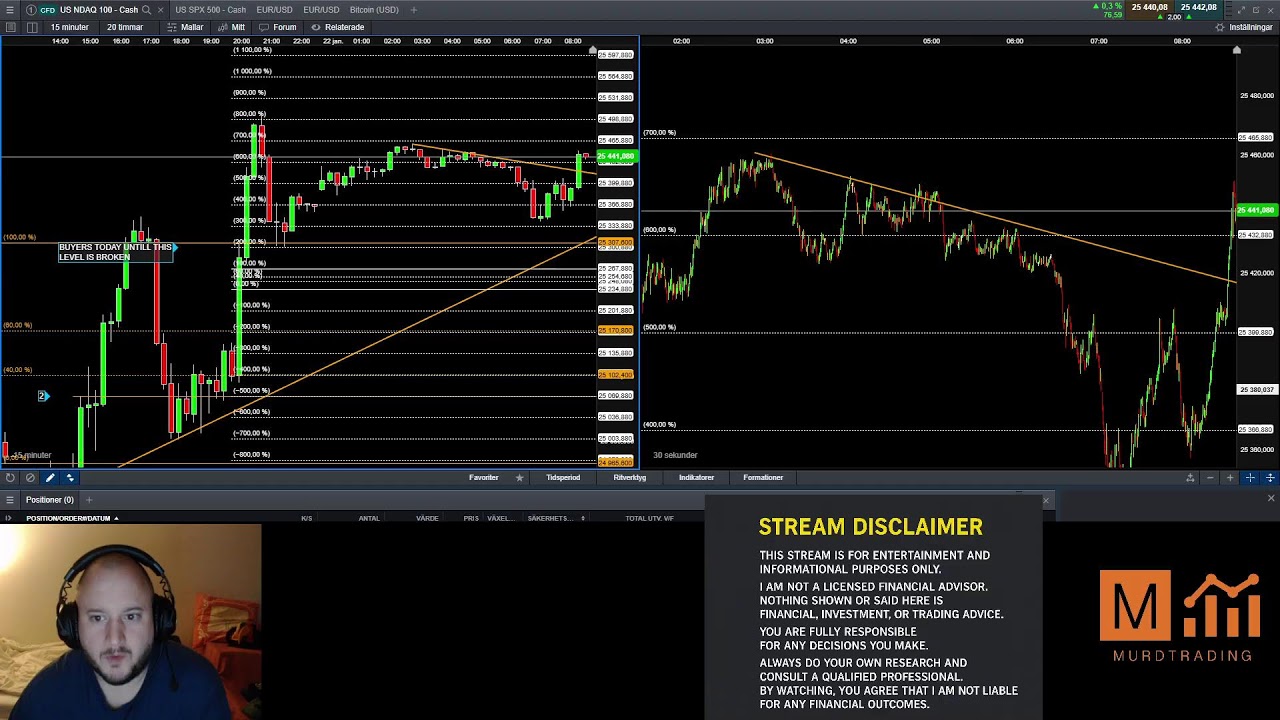1280x720 pixels.
Task: Sort by TOTAL UTV. V/F column
Action: (649, 518)
